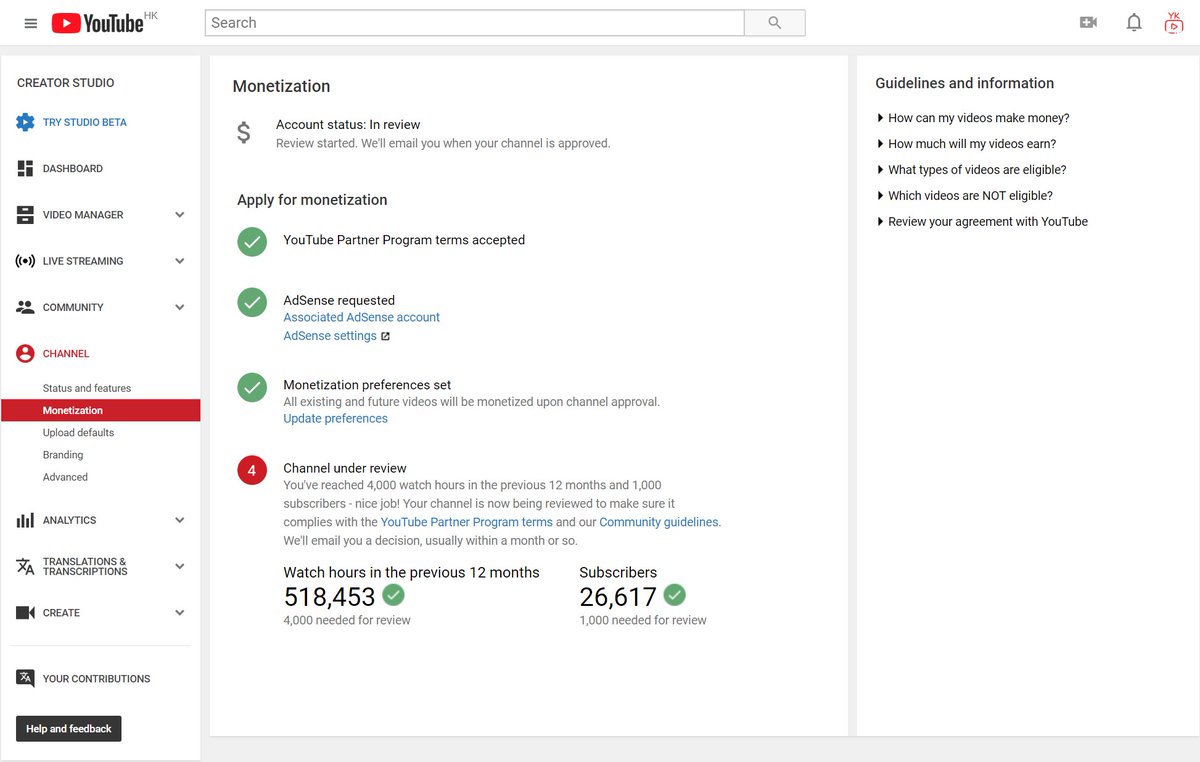Open Branding submenu item
1200x762 pixels.
click(63, 455)
